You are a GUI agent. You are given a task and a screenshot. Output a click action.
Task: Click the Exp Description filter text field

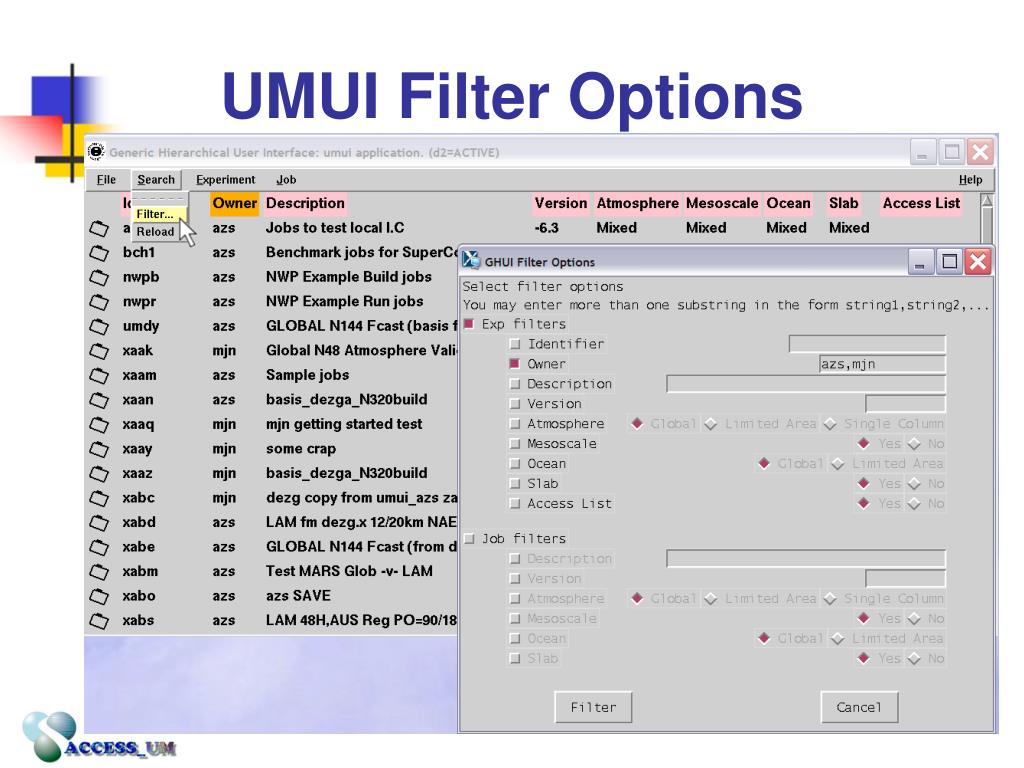[805, 384]
